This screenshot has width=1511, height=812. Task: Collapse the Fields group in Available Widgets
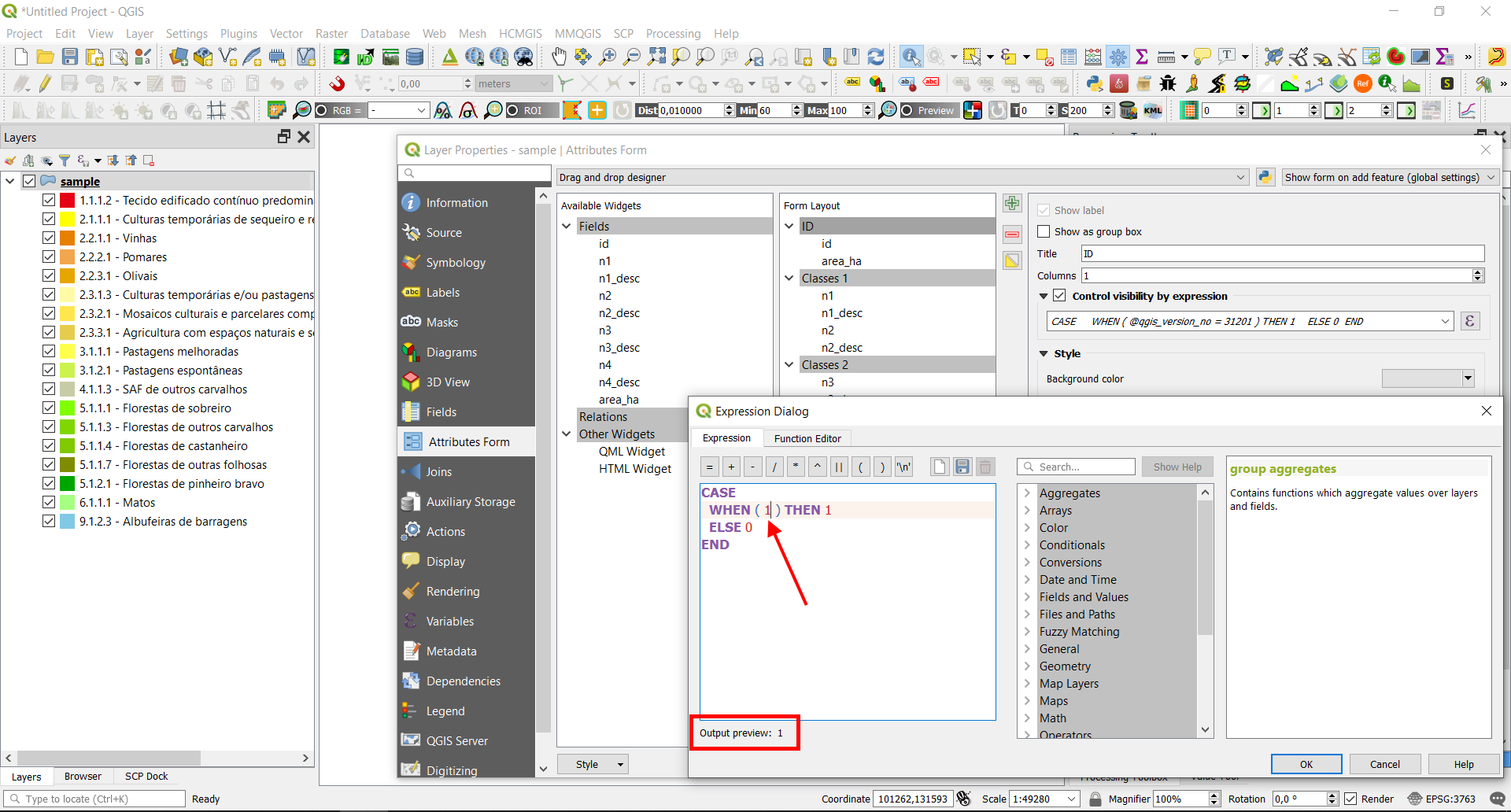click(x=567, y=226)
